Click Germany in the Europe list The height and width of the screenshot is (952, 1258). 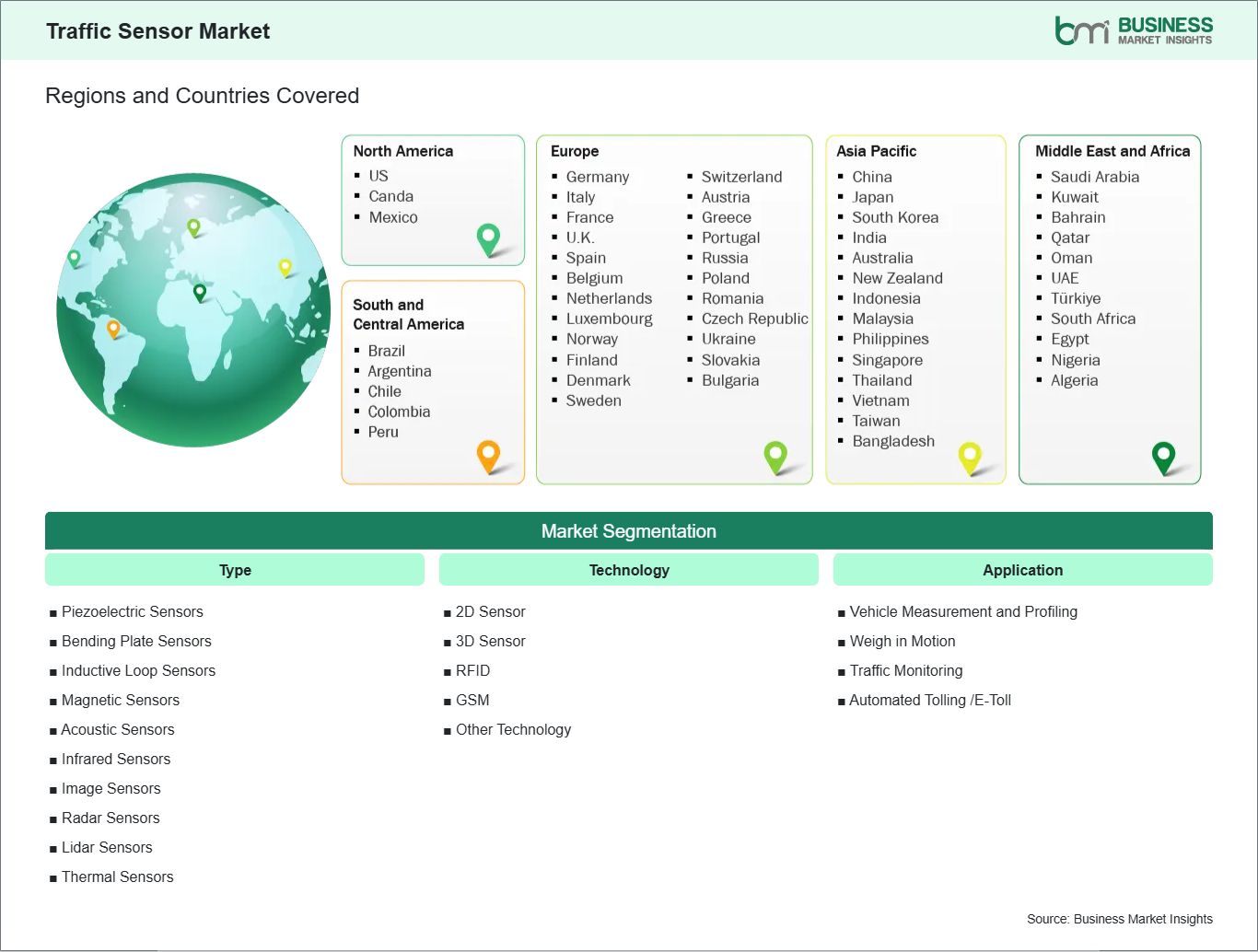598,177
